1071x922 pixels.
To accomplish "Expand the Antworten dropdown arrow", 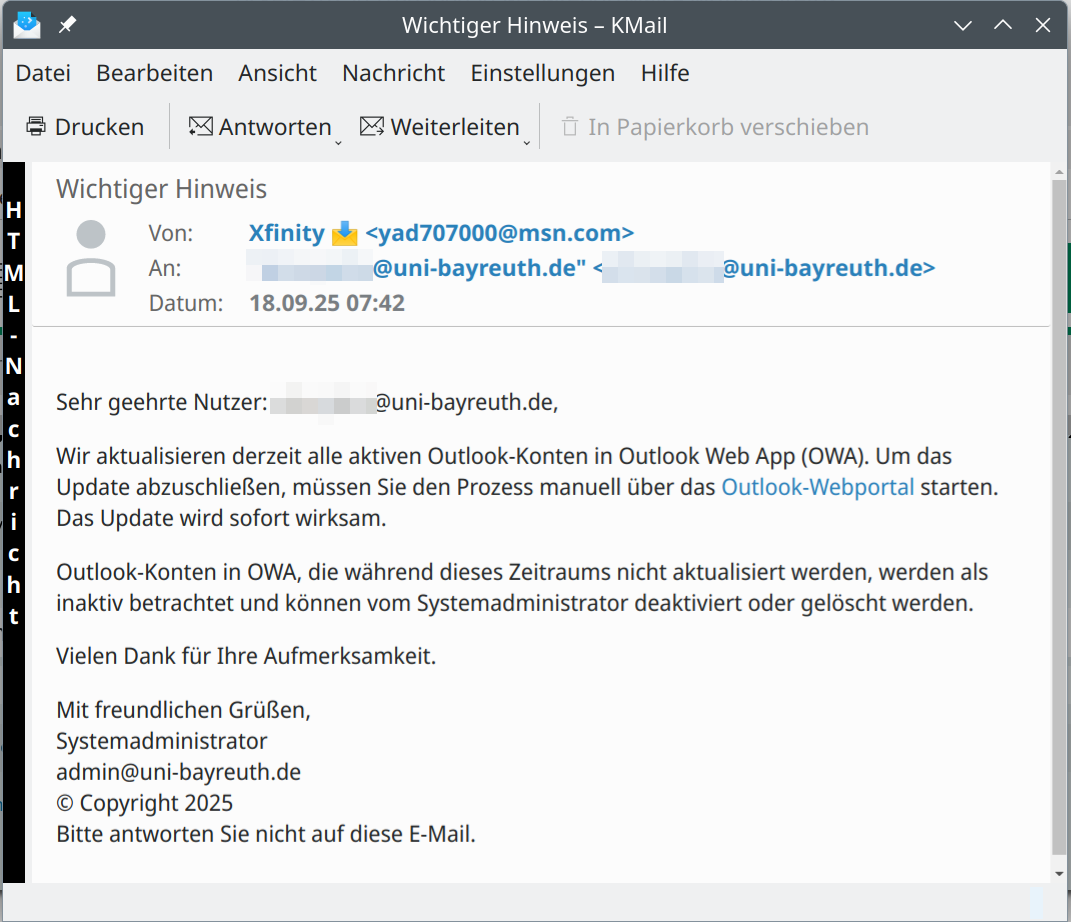I will coord(338,143).
